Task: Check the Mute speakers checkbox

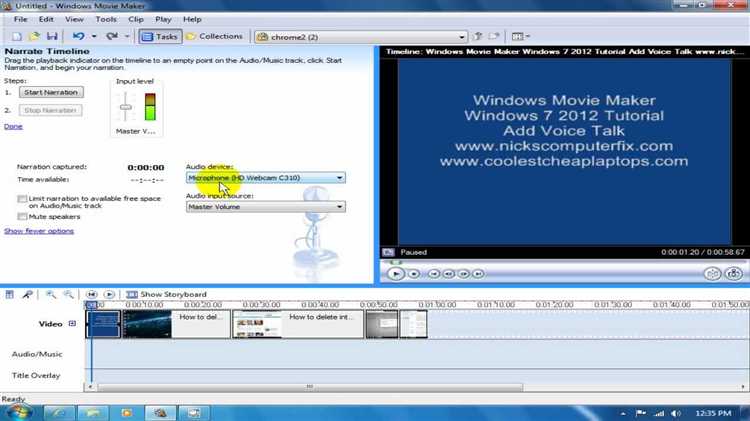Action: pyautogui.click(x=22, y=217)
